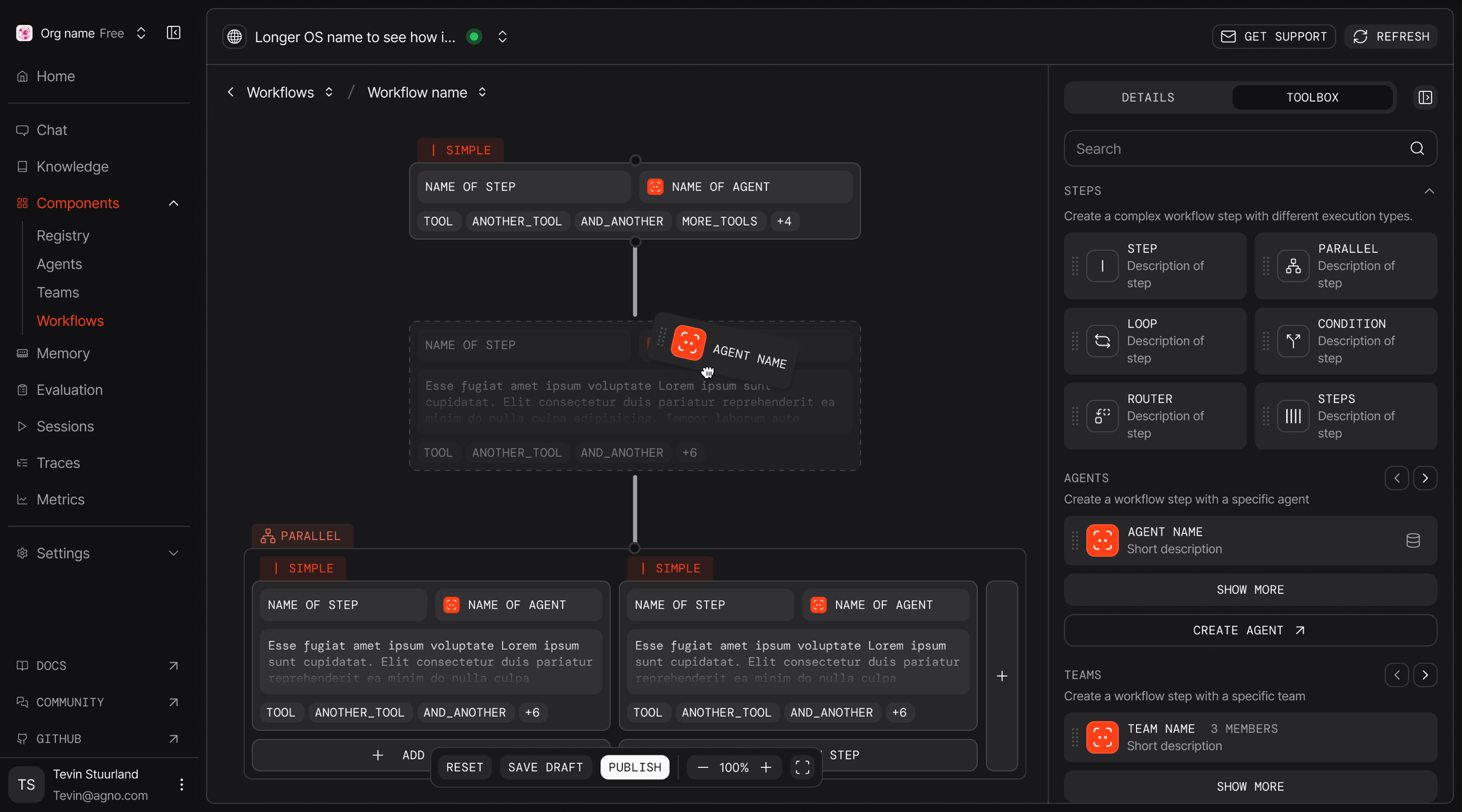Click the MORE_TOOLS tag in top step
The image size is (1462, 812).
click(x=720, y=221)
